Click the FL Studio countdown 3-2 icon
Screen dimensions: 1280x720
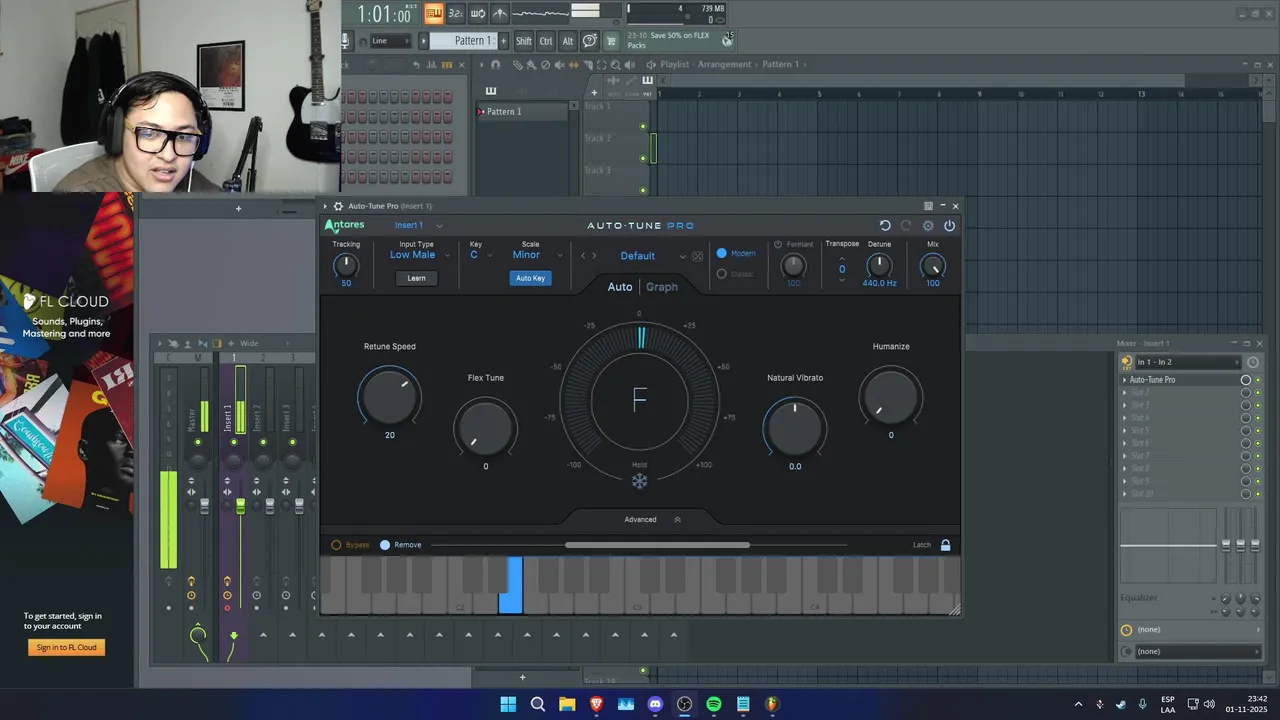click(x=455, y=13)
